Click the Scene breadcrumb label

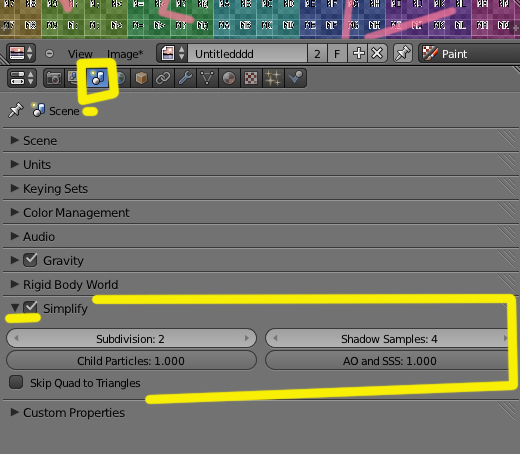(x=64, y=111)
